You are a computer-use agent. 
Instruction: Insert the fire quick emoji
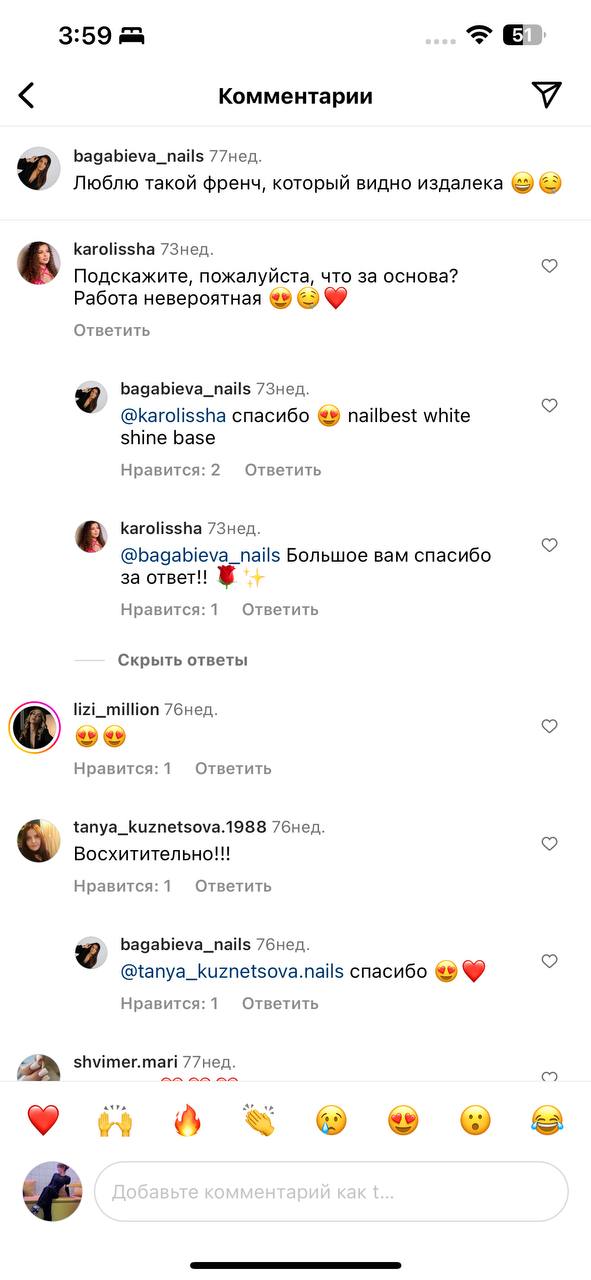(x=187, y=1120)
